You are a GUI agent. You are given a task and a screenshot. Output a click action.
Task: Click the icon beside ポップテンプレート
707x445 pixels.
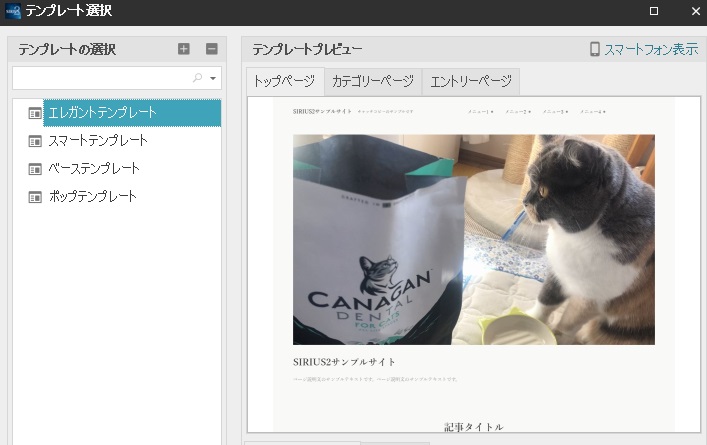[35, 197]
